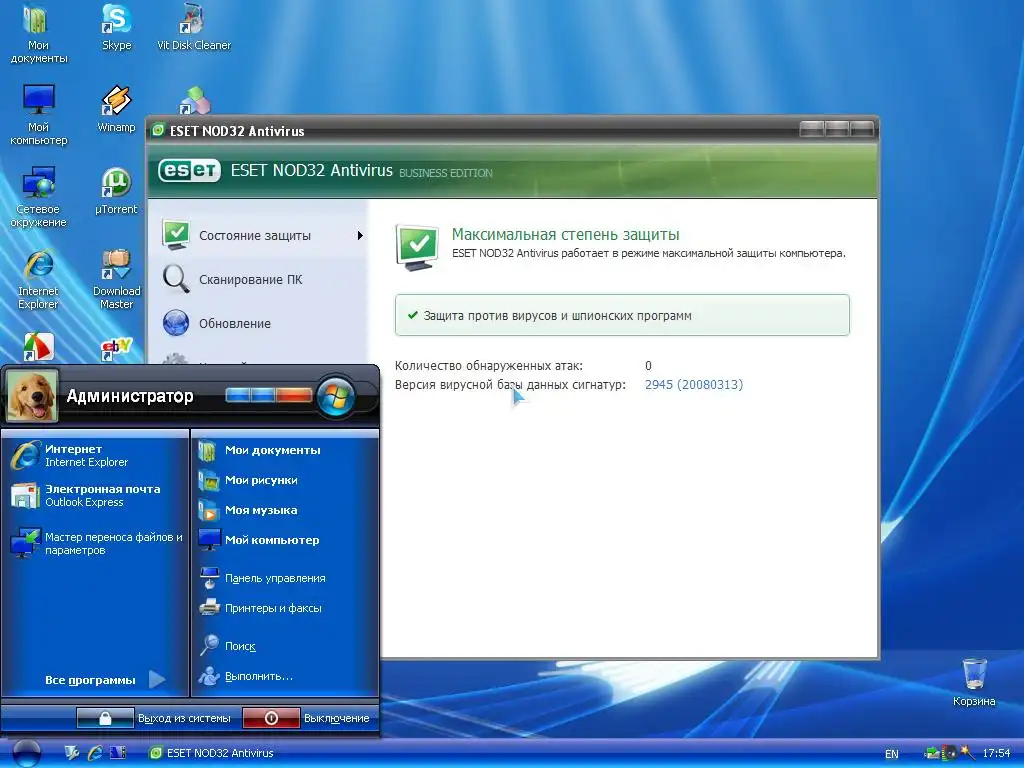Click the green protection status monitor icon
Viewport: 1024px width, 768px height.
[417, 247]
